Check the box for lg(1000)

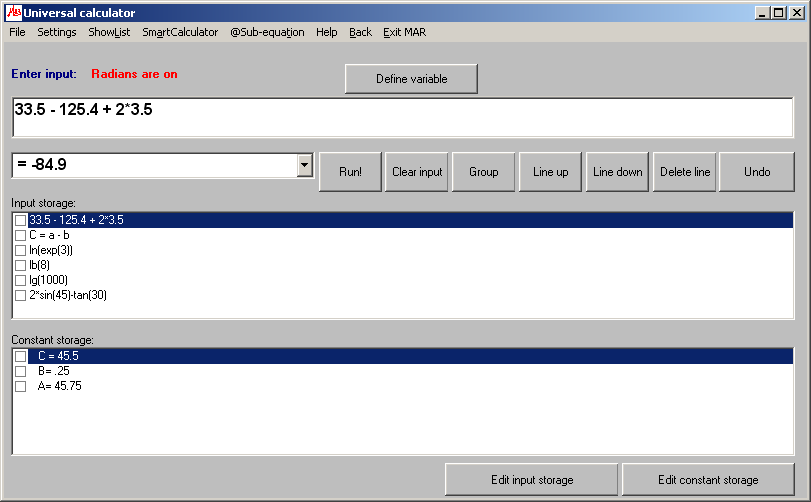[x=20, y=280]
